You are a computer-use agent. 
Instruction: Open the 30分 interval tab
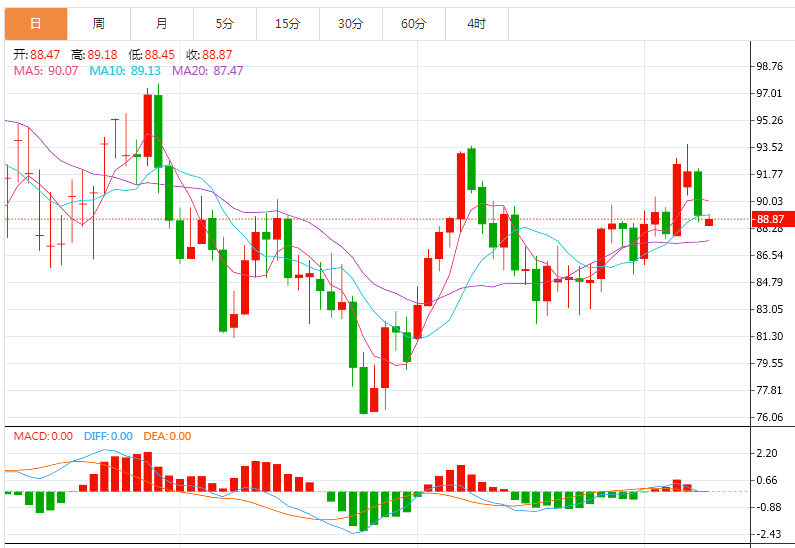(x=350, y=24)
